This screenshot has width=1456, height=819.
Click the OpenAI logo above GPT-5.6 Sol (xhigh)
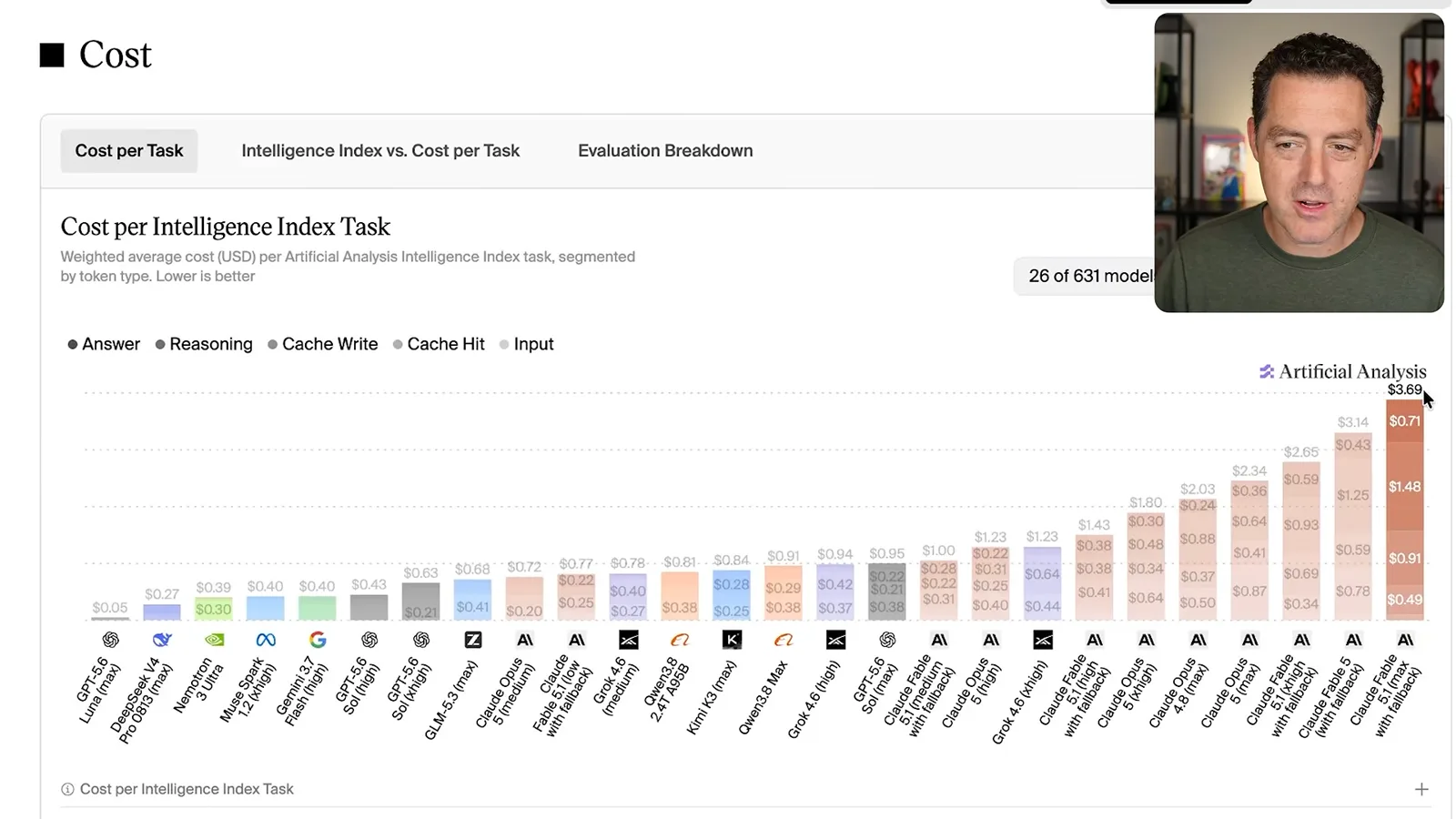(421, 640)
